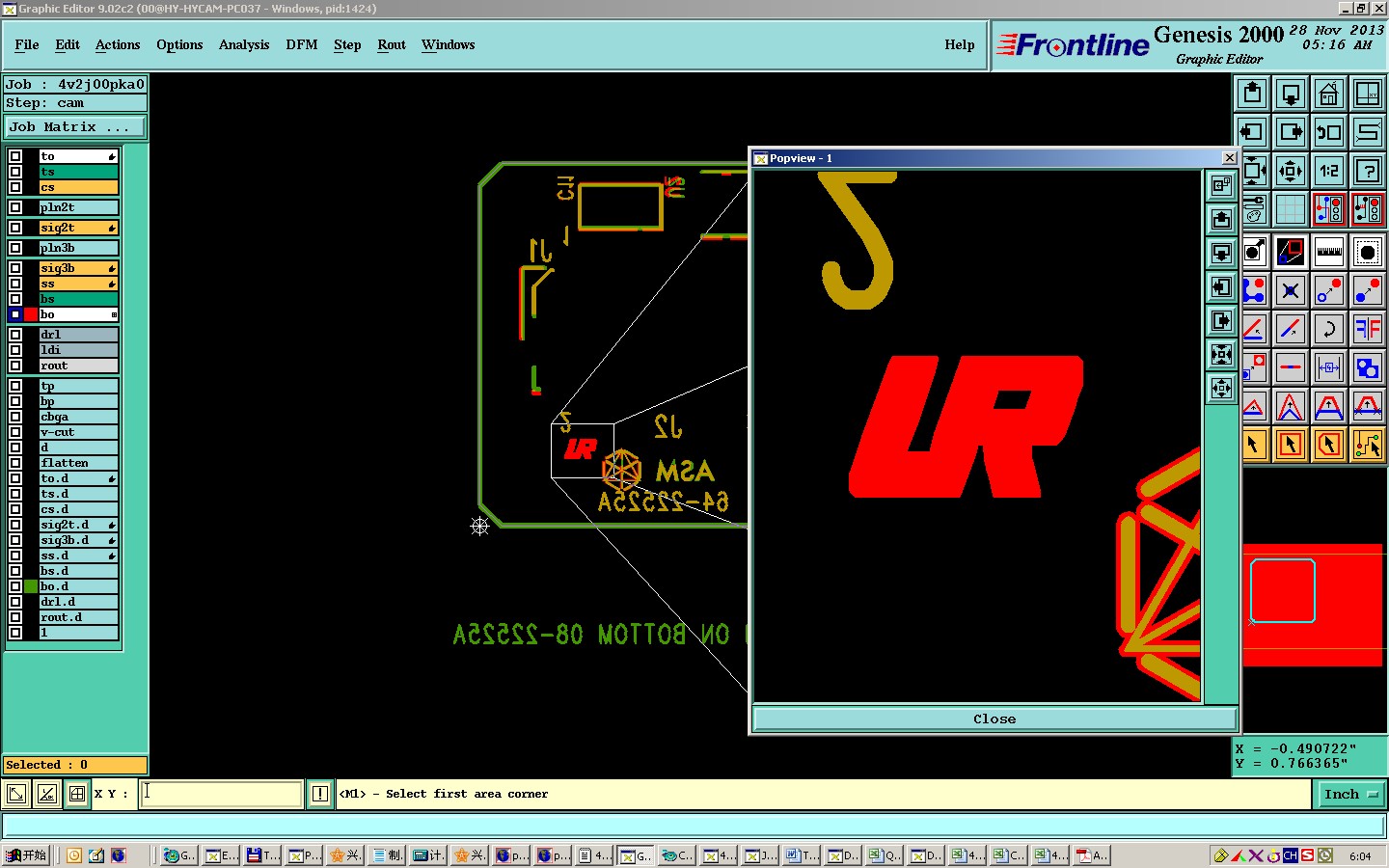Viewport: 1389px width, 868px height.
Task: Click the Job Matrix button
Action: tap(75, 126)
